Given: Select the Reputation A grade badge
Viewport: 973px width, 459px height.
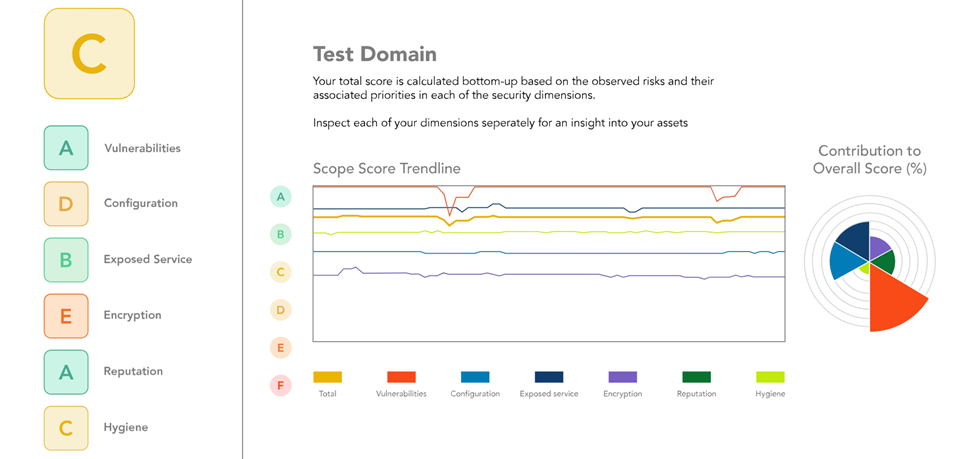Looking at the screenshot, I should [x=66, y=372].
